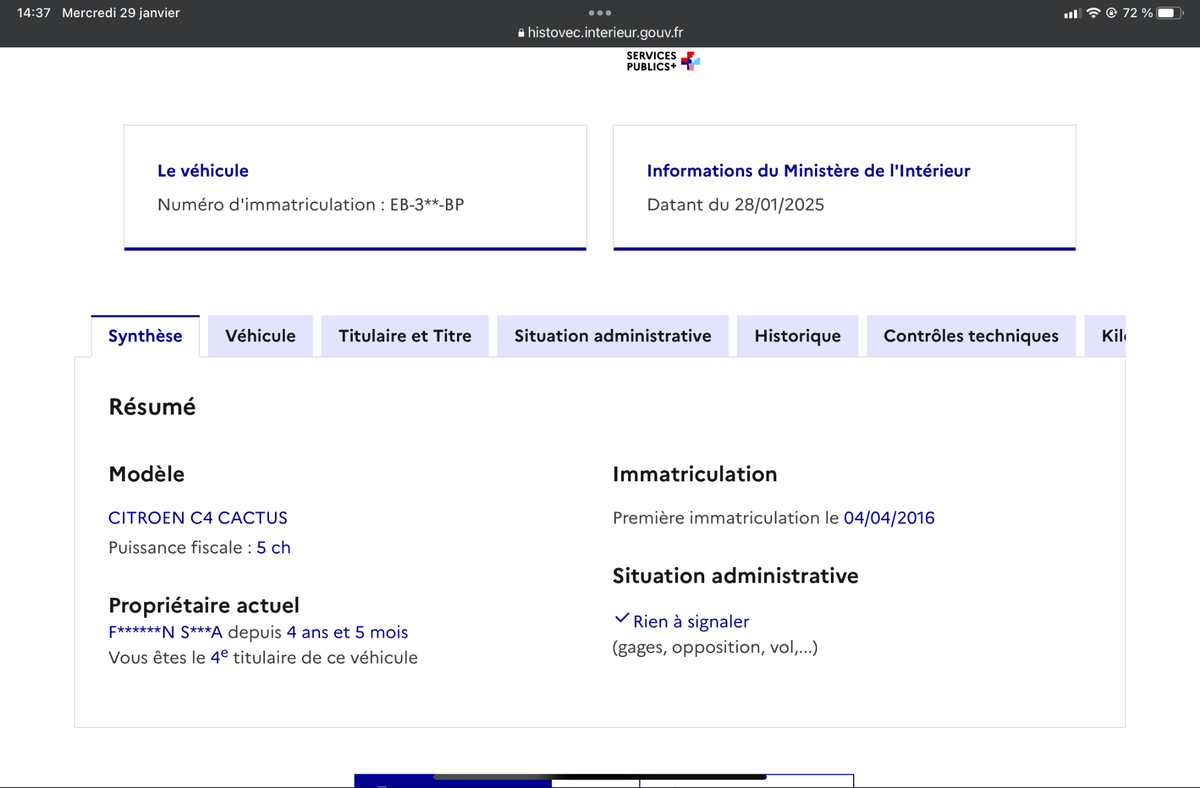Switch to the Titulaire et Titre tab

(404, 335)
